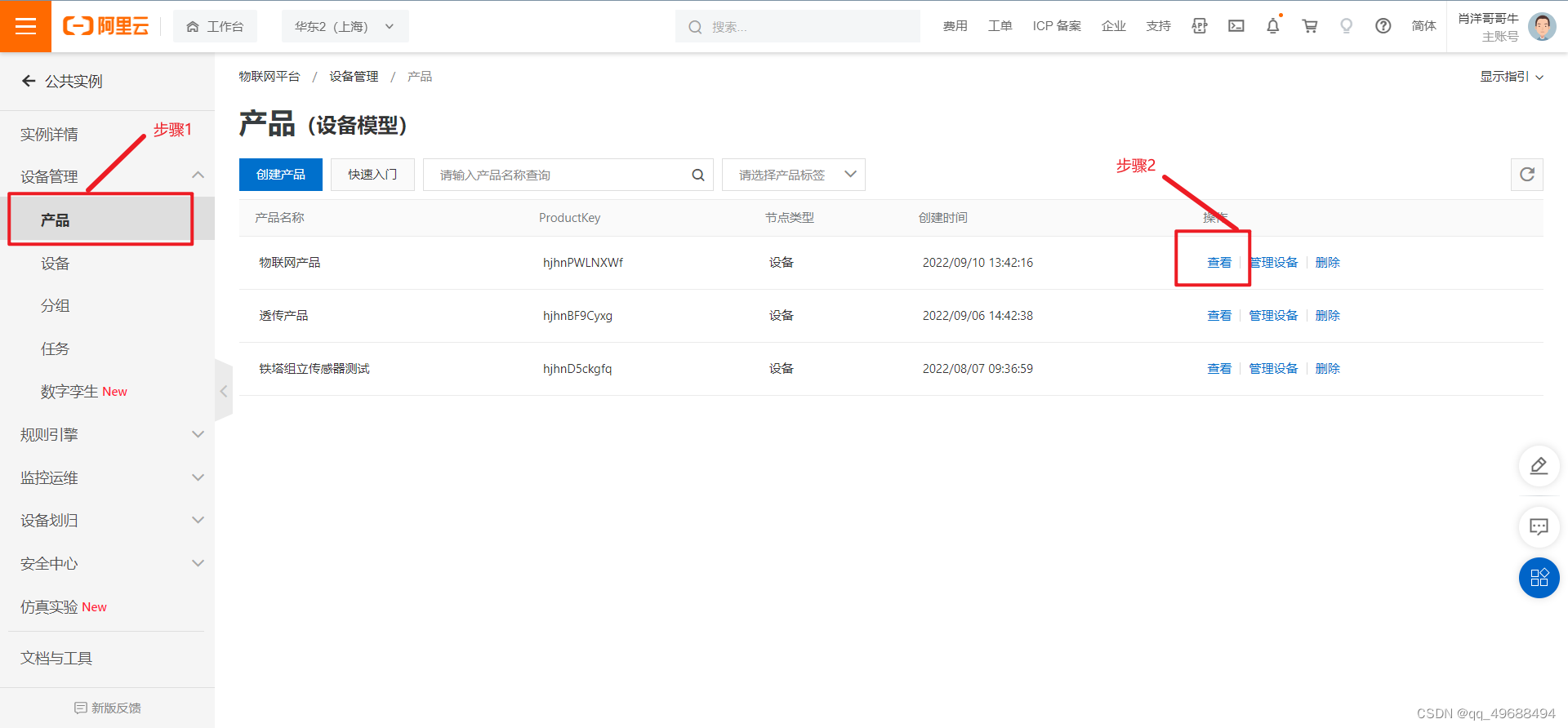Open the notifications bell
The image size is (1568, 728).
click(1273, 26)
